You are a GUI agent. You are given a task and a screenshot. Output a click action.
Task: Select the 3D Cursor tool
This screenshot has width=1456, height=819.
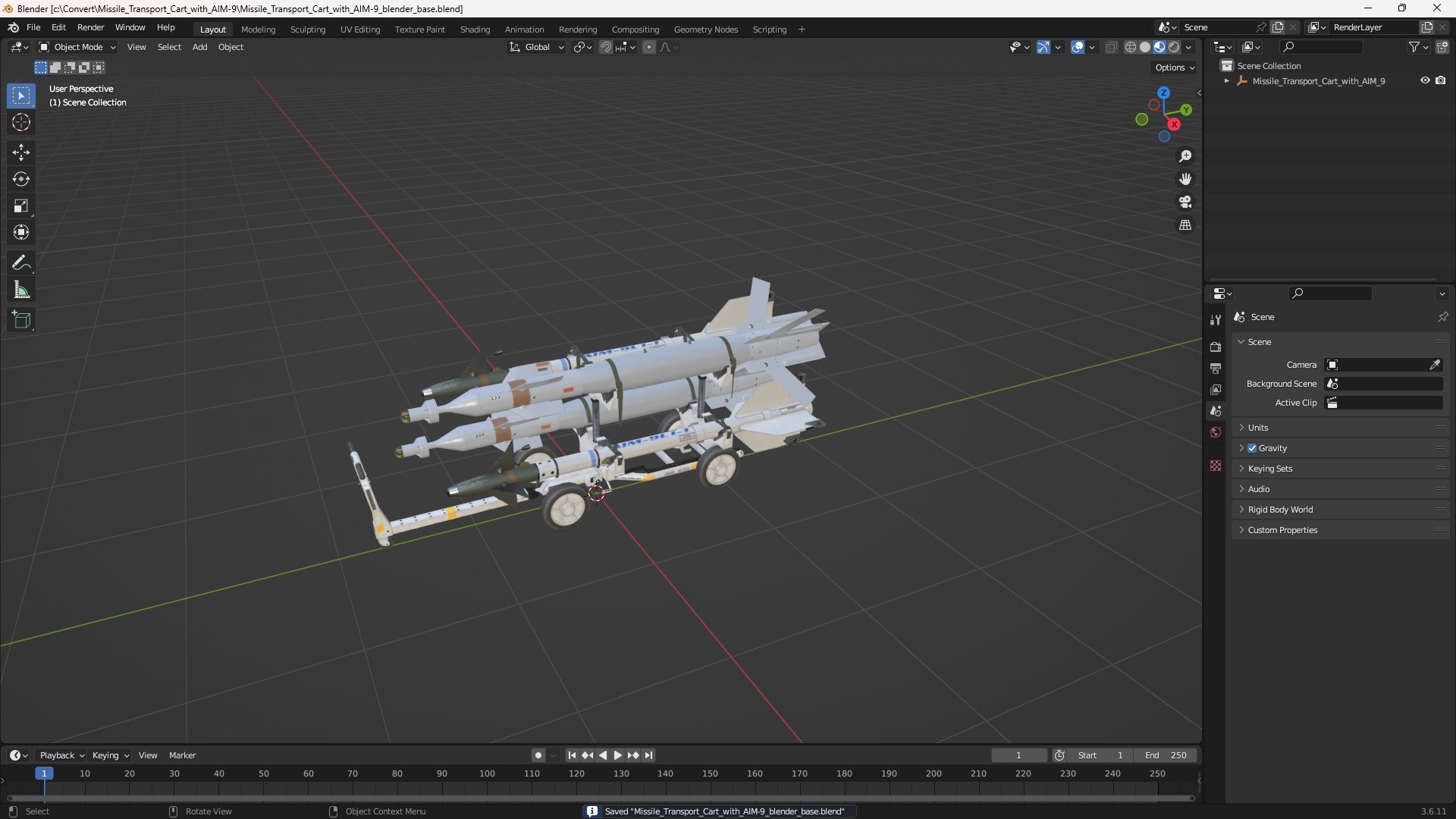coord(21,122)
